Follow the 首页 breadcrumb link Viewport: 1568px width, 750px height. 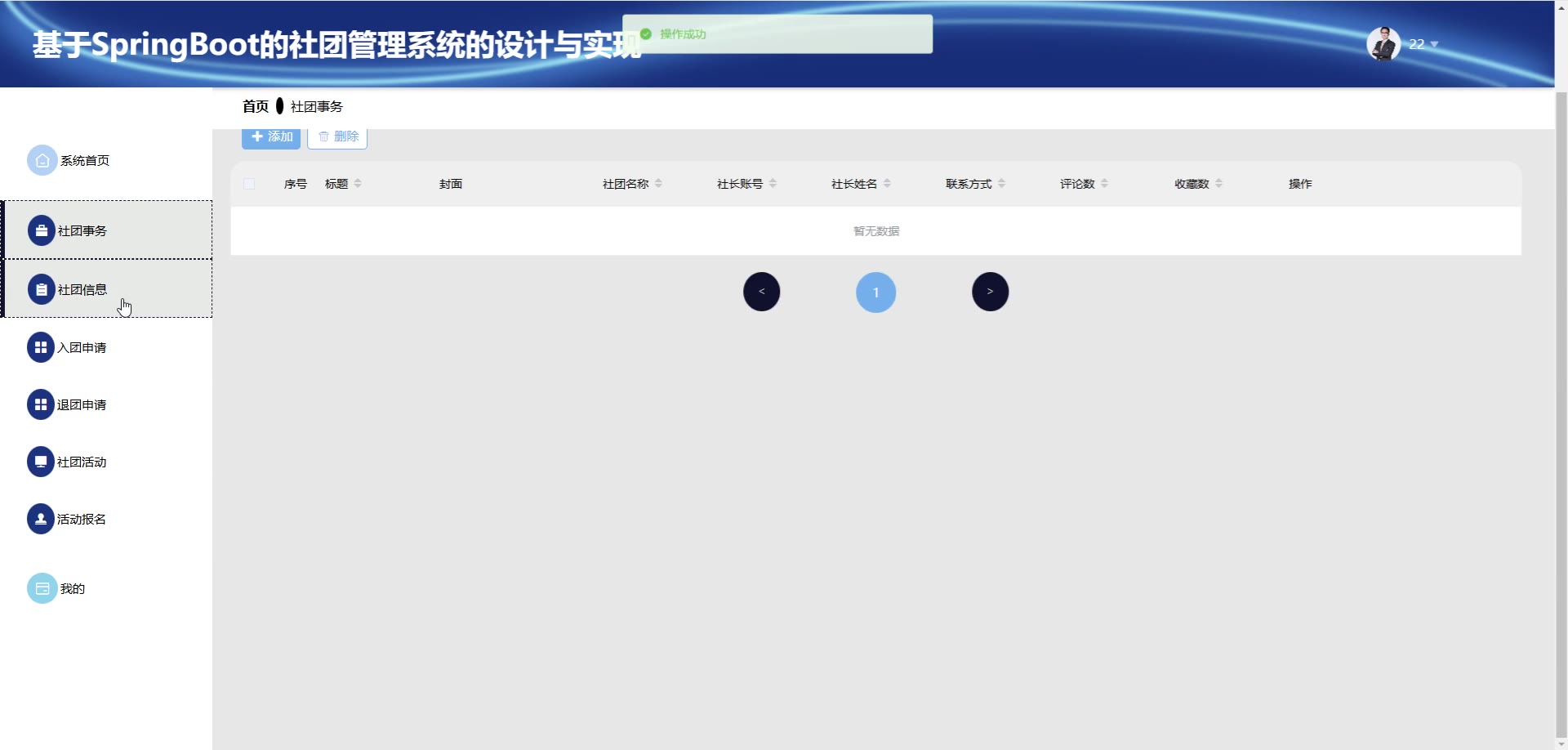pos(256,106)
